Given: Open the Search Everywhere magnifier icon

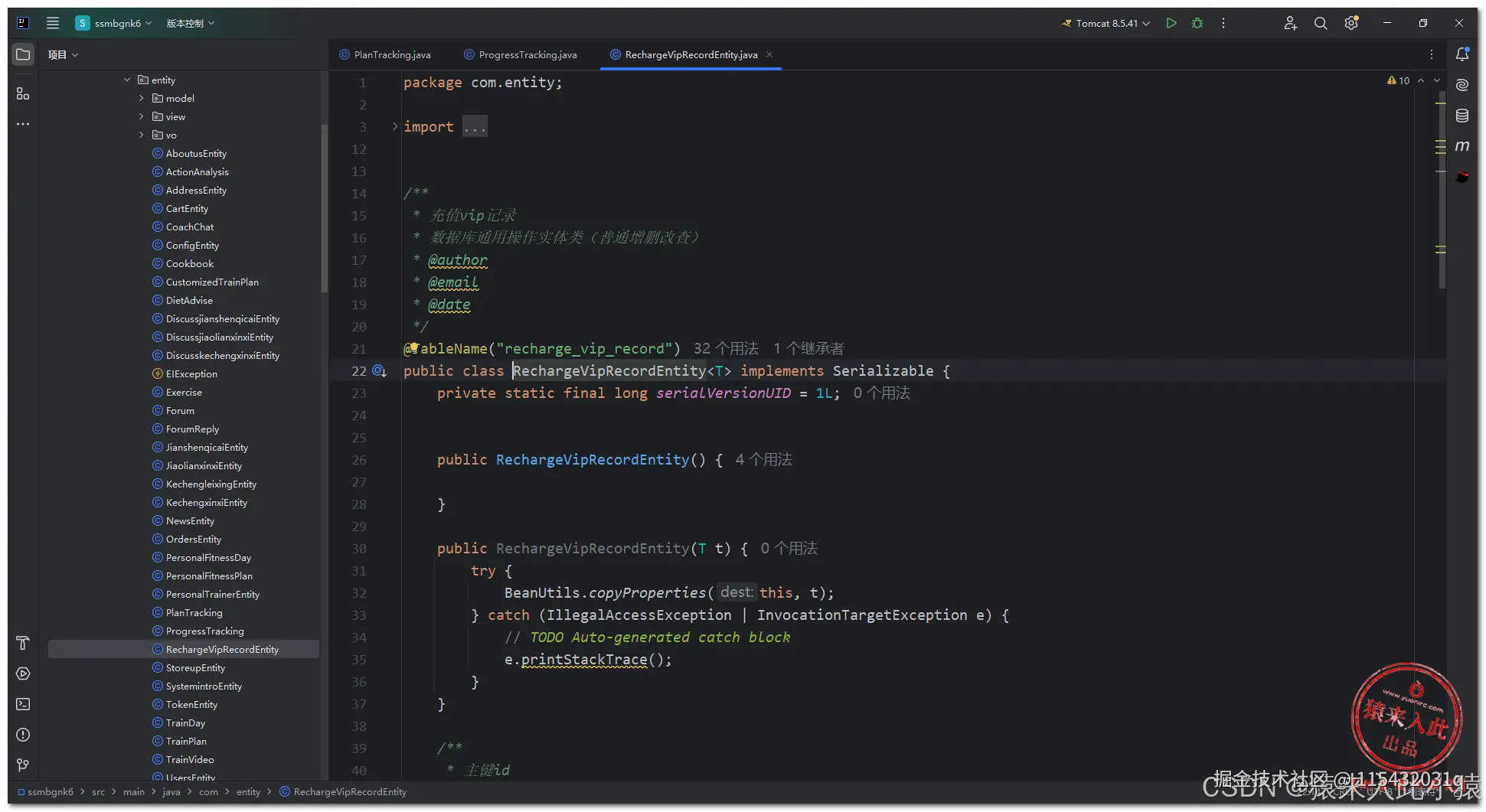Looking at the screenshot, I should click(1321, 23).
